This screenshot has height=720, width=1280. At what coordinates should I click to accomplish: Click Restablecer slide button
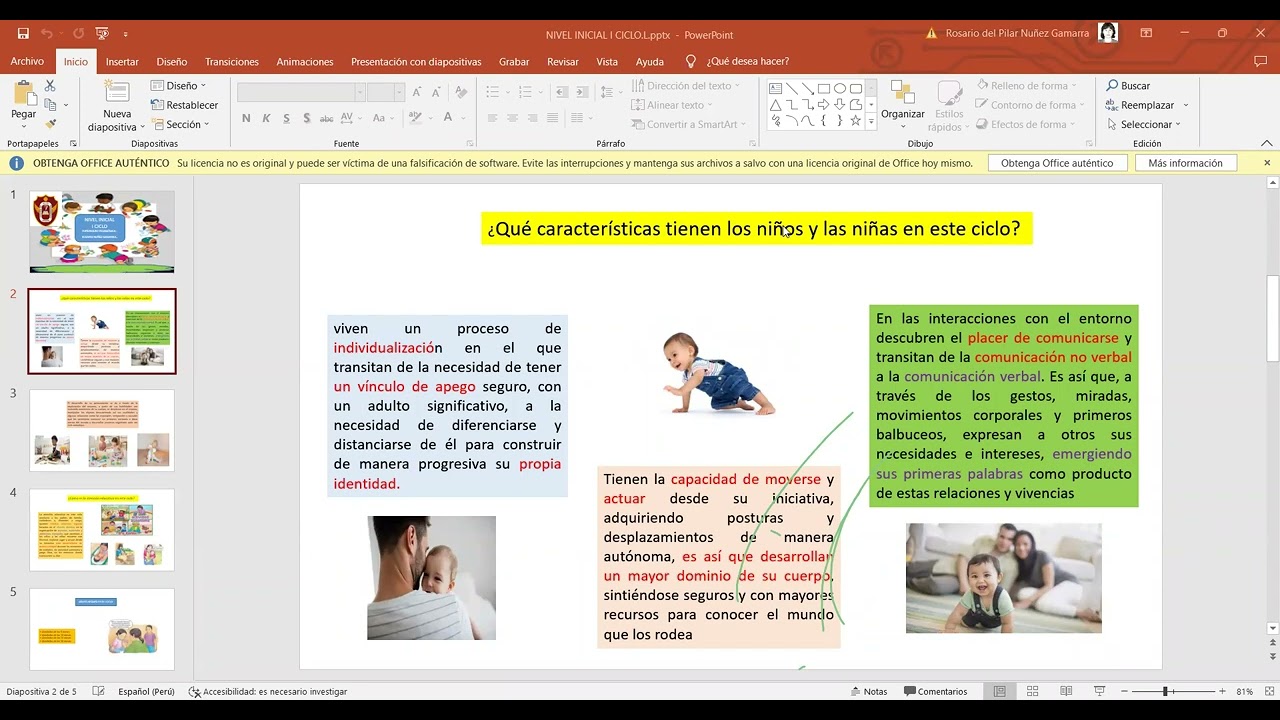[184, 105]
